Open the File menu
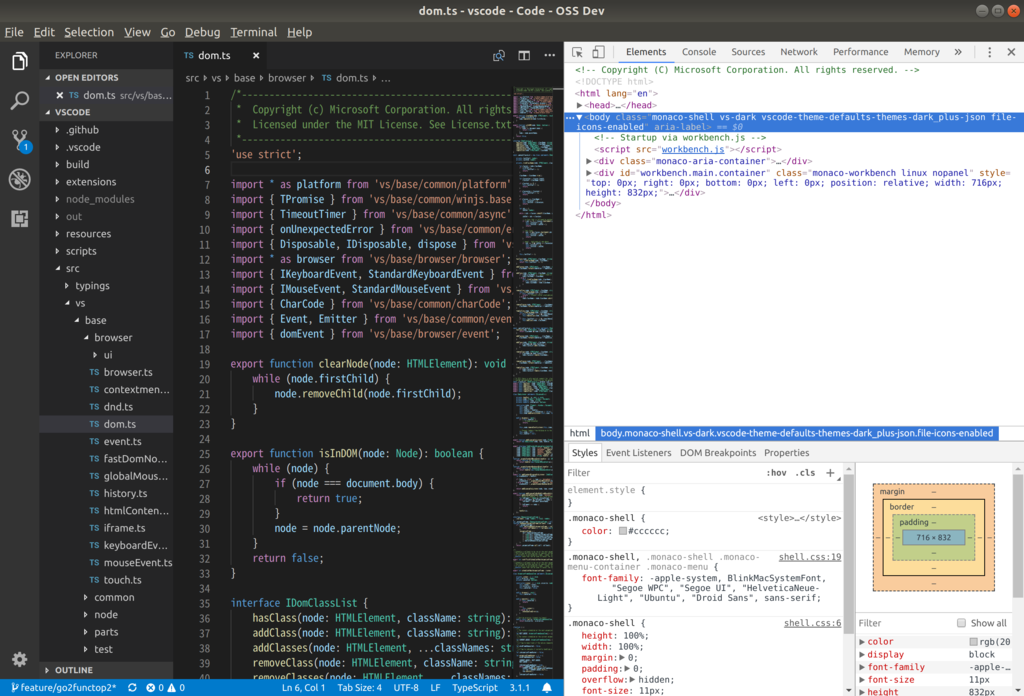The image size is (1024, 696). [x=14, y=32]
